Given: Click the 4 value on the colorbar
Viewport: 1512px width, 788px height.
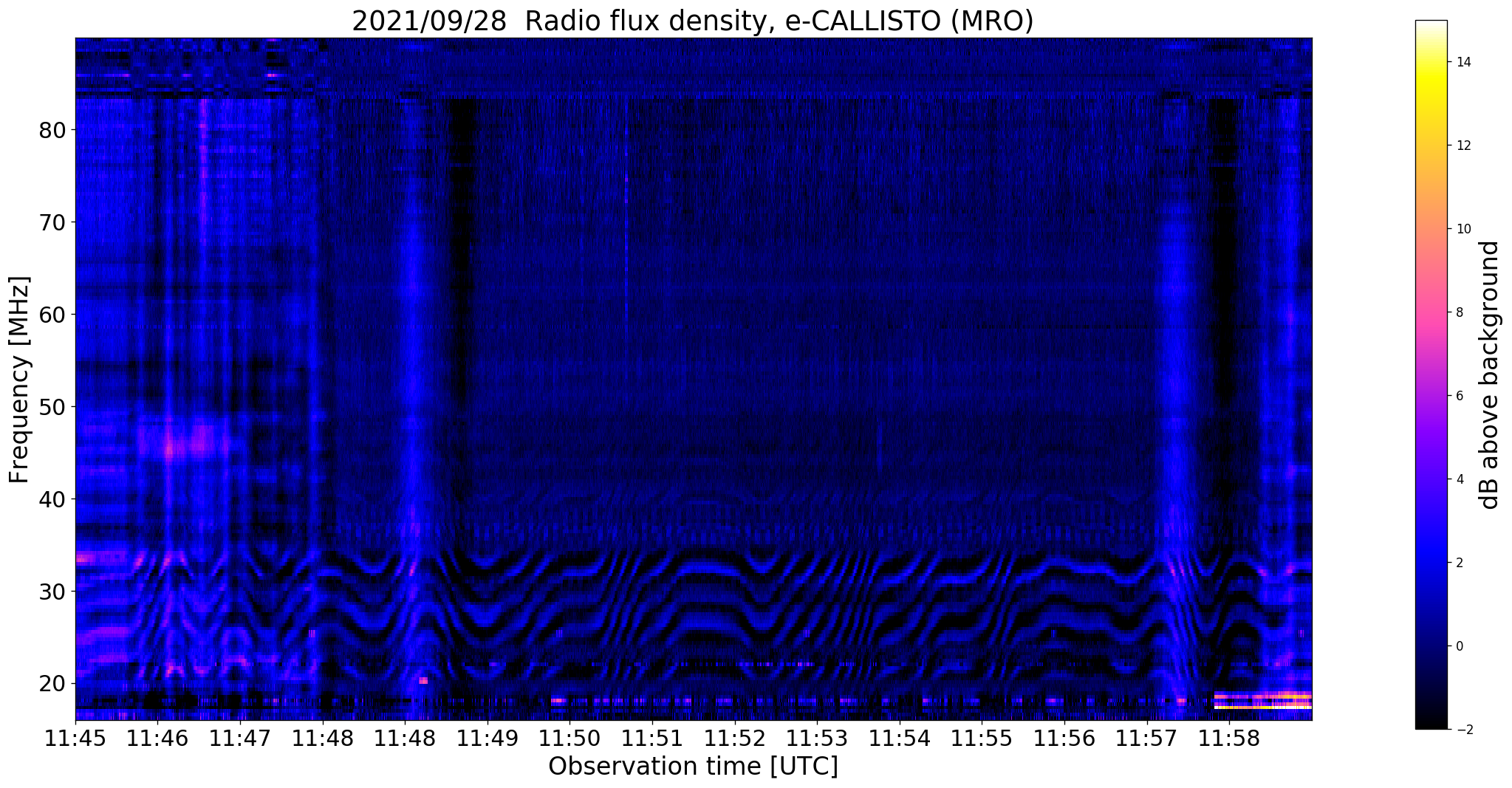Looking at the screenshot, I should point(1460,479).
